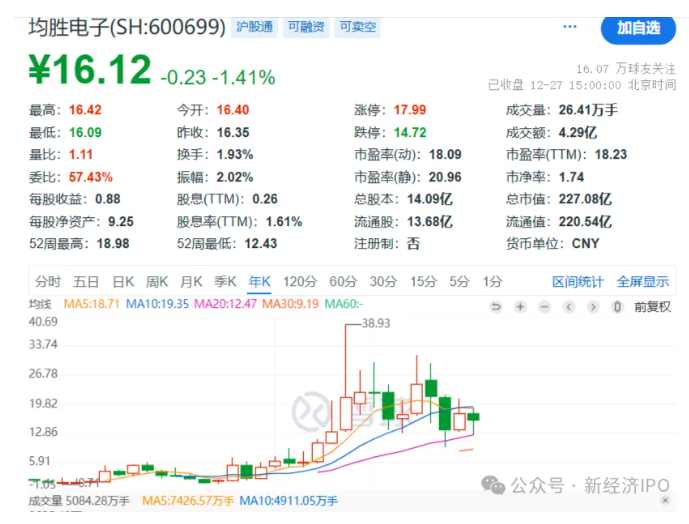The width and height of the screenshot is (689, 524).
Task: Click the 总市值 value 227.08亿
Action: [585, 199]
